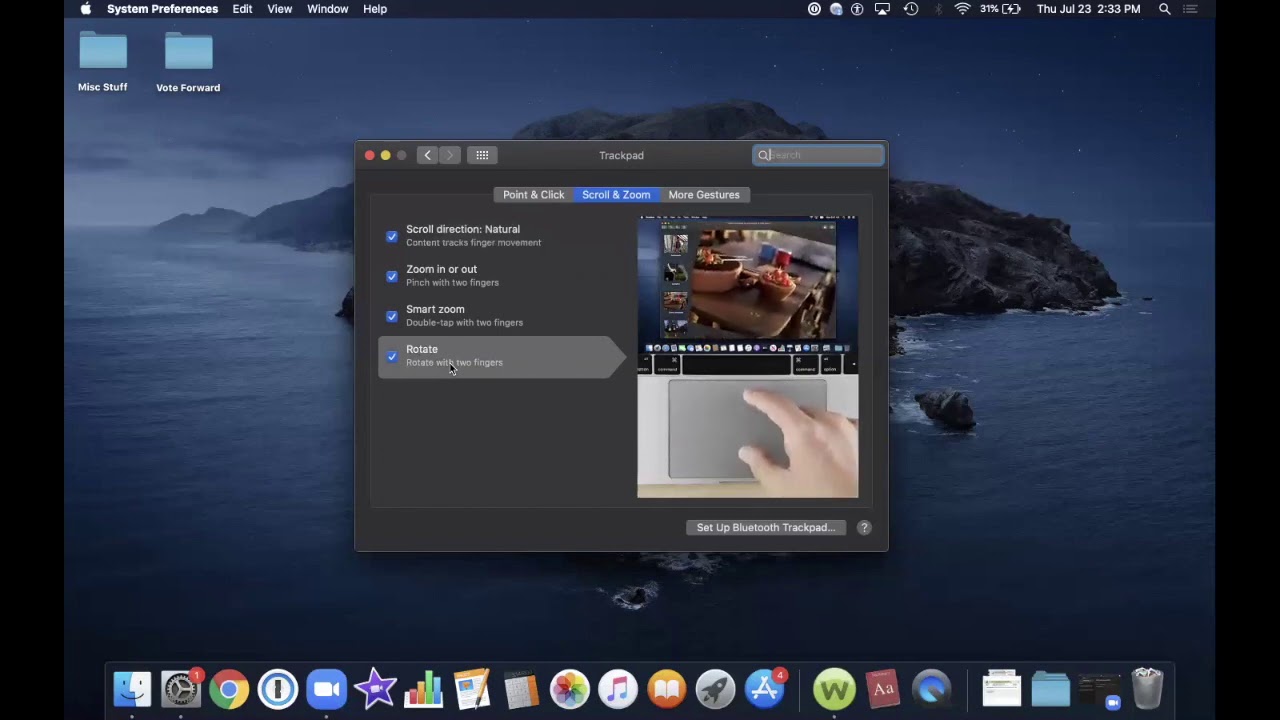This screenshot has height=720, width=1280.
Task: Launch Zoom from the dock
Action: (326, 689)
